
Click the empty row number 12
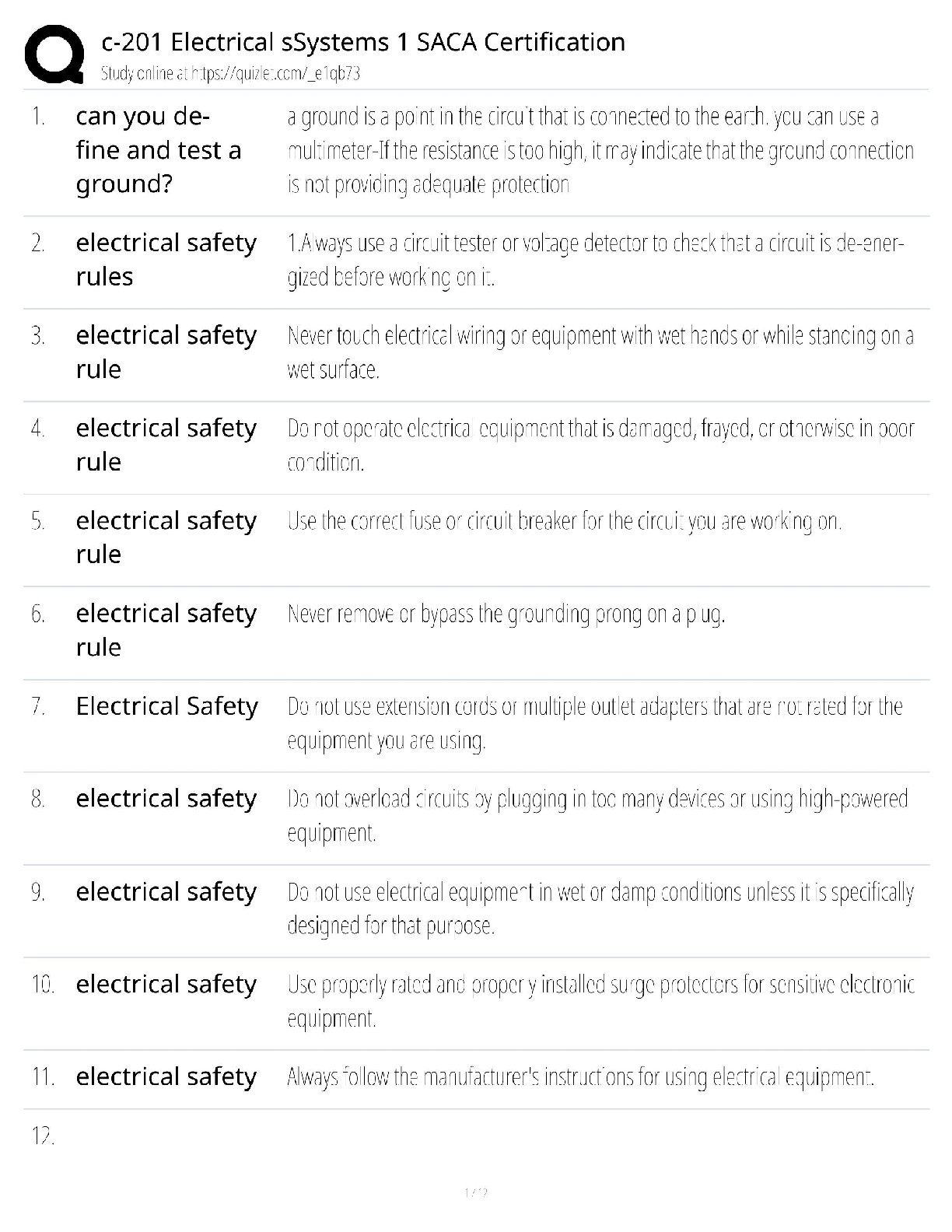(44, 1136)
